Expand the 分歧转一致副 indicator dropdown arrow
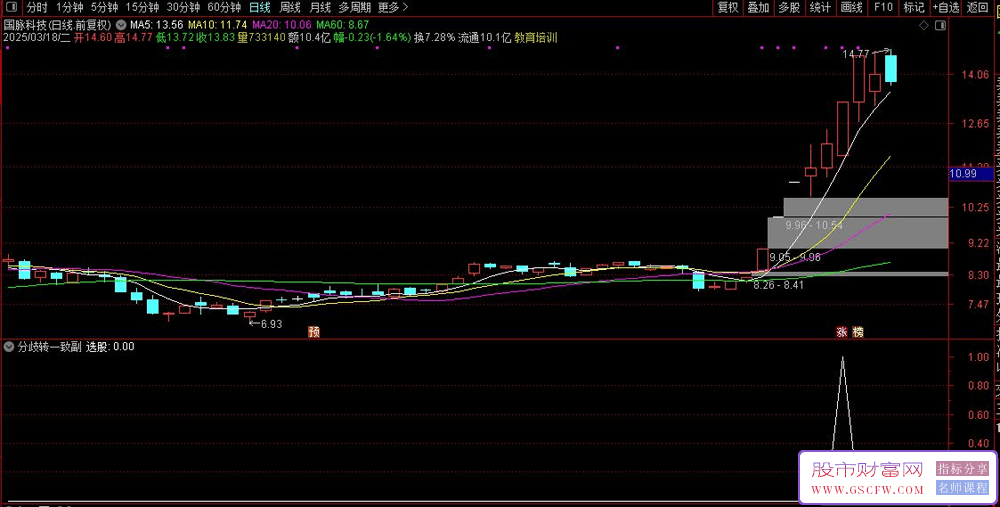The height and width of the screenshot is (507, 1000). pos(10,347)
